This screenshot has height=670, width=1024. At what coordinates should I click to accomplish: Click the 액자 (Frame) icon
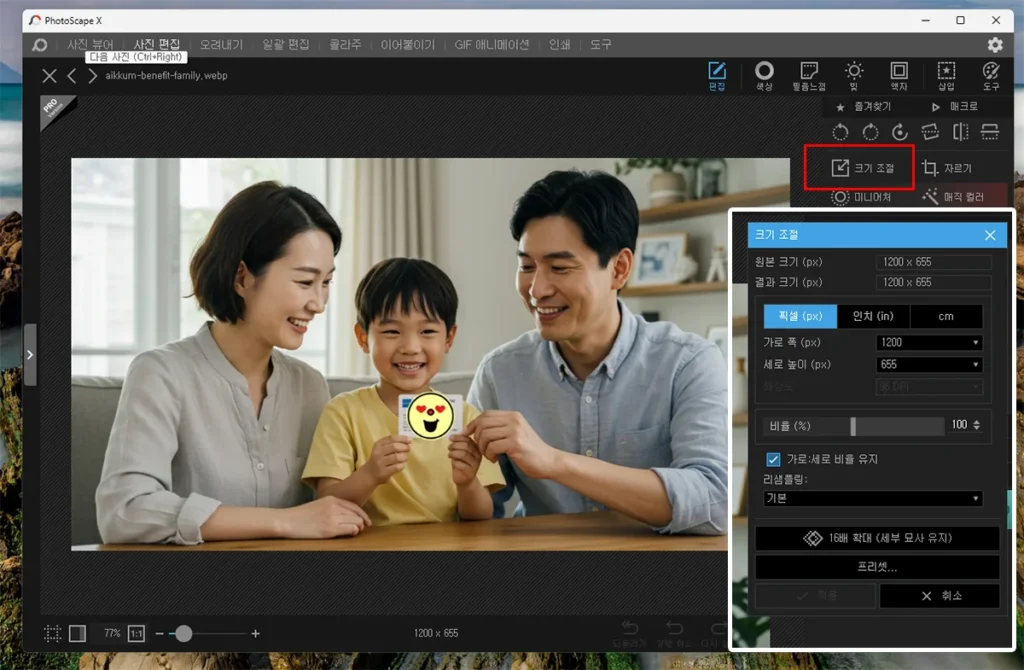point(899,75)
